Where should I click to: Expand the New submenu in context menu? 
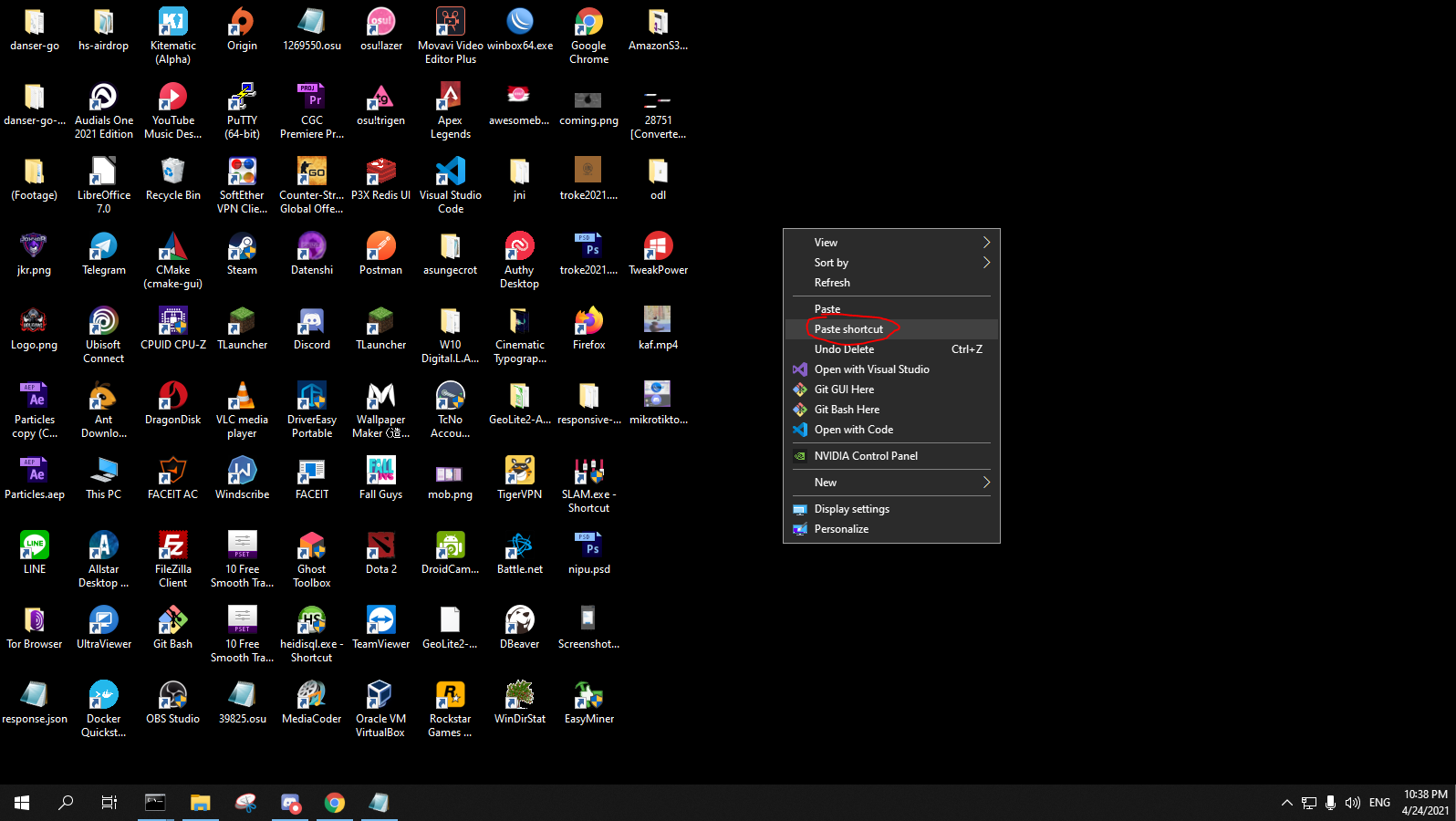click(891, 483)
